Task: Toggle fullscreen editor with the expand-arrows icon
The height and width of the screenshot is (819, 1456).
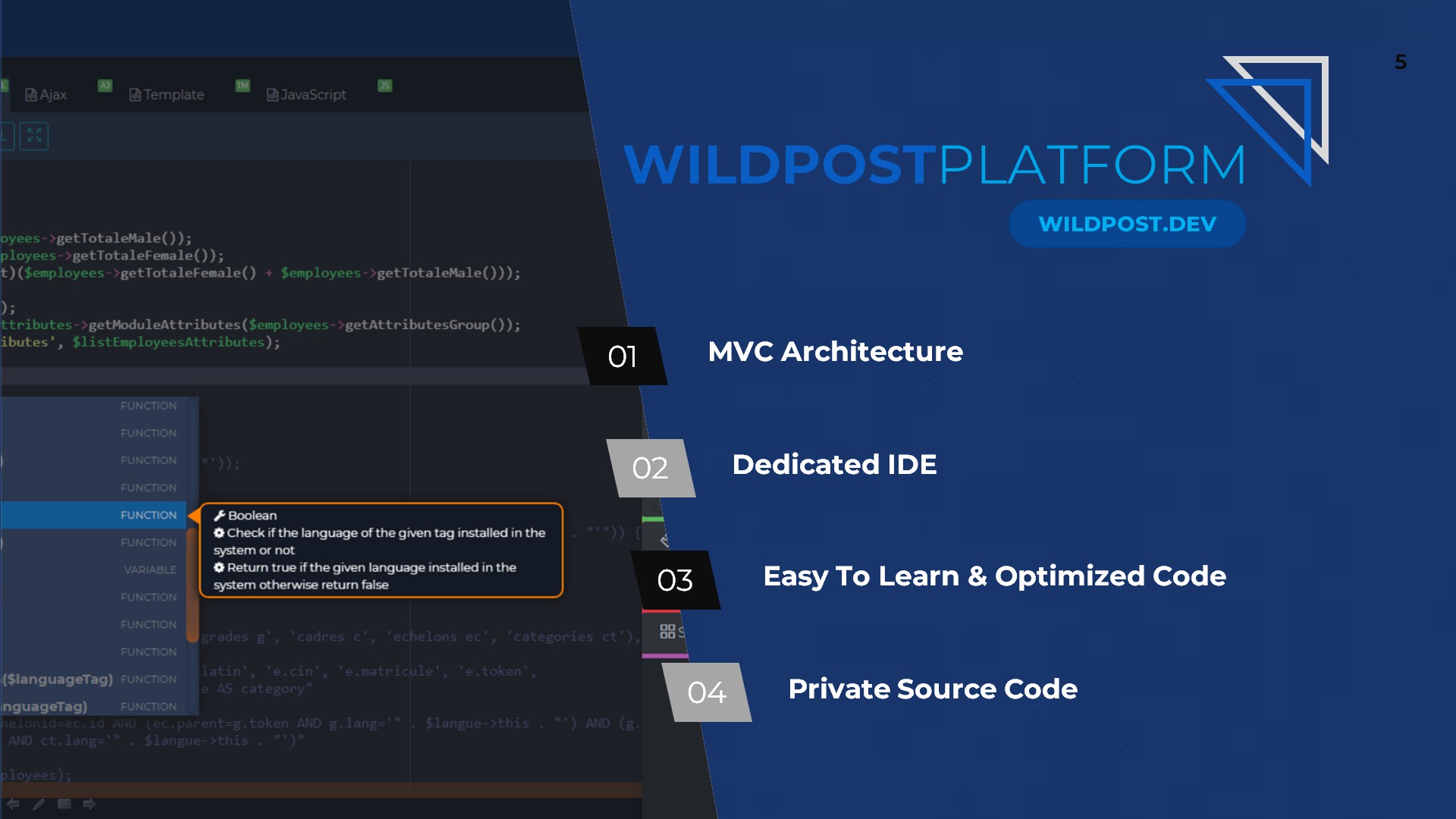Action: click(34, 136)
